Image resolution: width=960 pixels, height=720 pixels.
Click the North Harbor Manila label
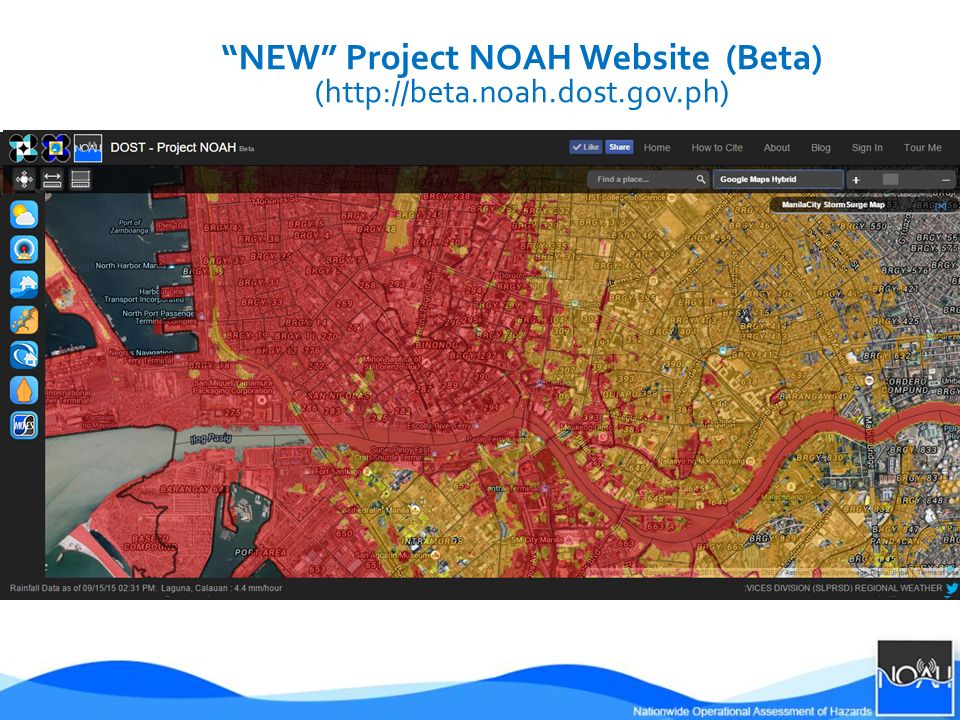[x=130, y=266]
